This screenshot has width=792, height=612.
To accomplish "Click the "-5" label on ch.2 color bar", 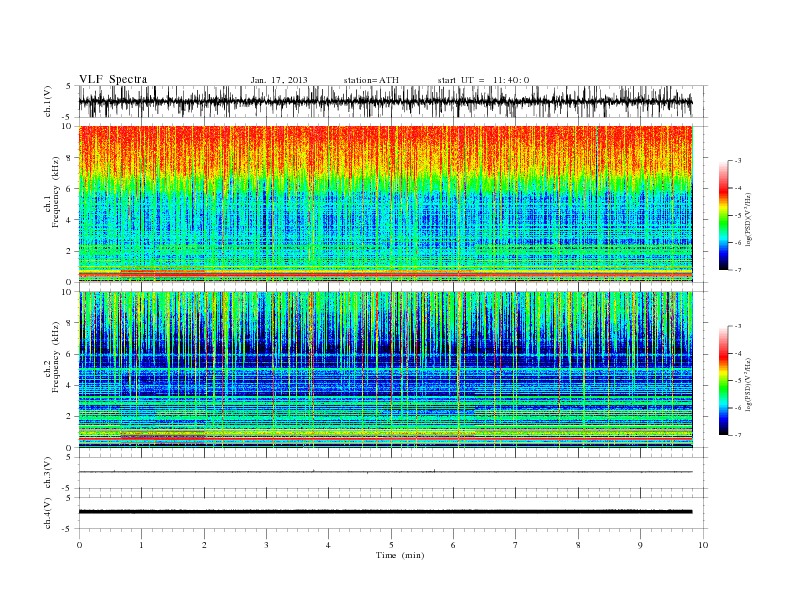I will tap(737, 381).
